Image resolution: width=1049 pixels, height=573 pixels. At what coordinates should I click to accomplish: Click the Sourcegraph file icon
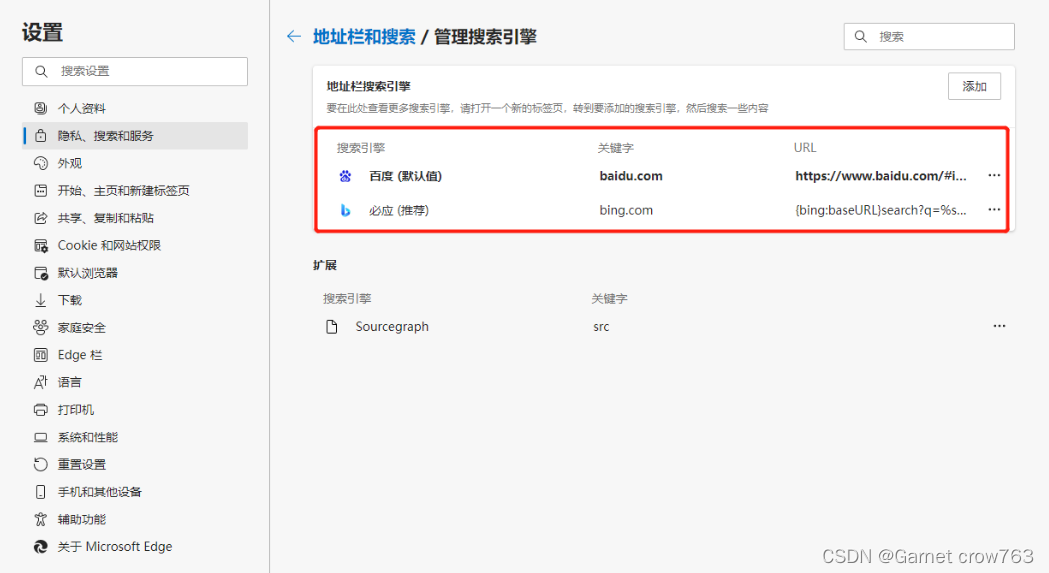332,327
